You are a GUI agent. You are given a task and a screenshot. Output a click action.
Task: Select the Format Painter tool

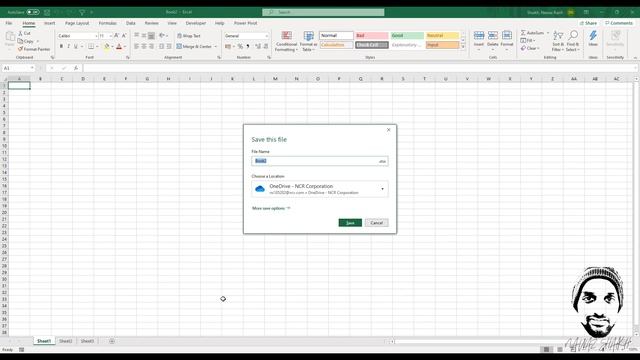(34, 49)
